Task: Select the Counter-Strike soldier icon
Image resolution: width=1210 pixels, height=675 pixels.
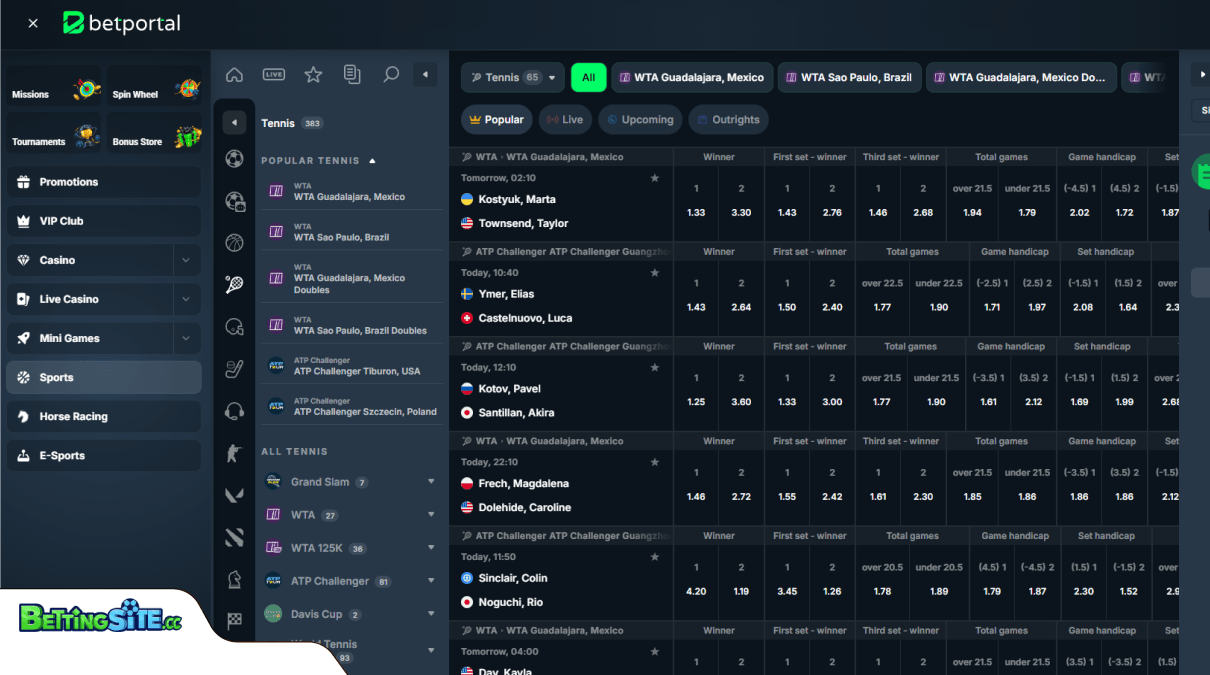Action: [x=235, y=453]
